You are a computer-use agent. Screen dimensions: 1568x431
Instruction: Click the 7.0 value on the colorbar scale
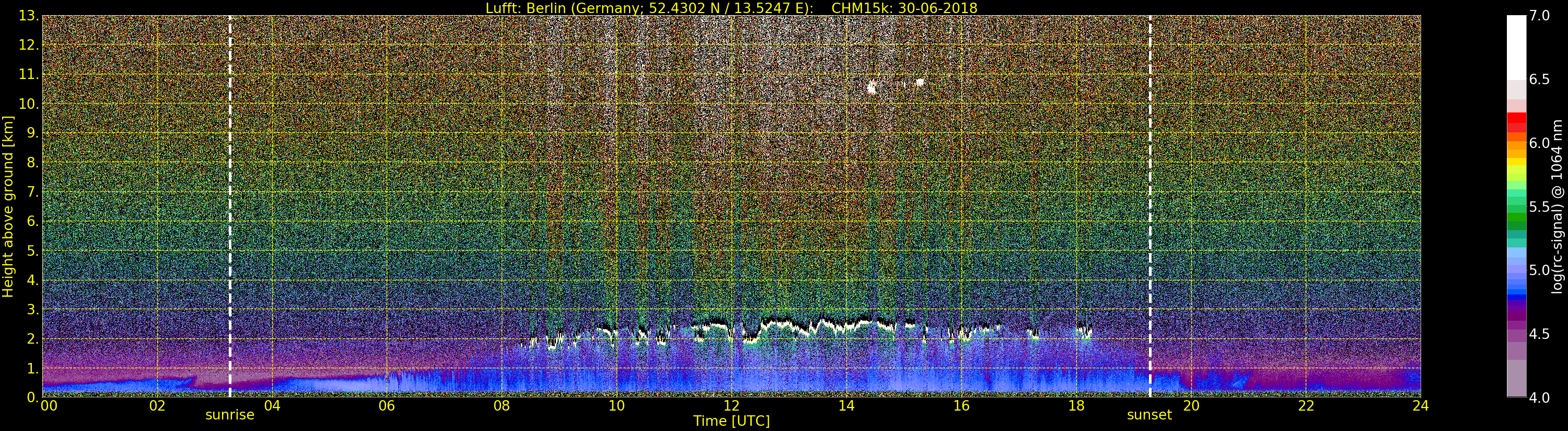point(1540,15)
